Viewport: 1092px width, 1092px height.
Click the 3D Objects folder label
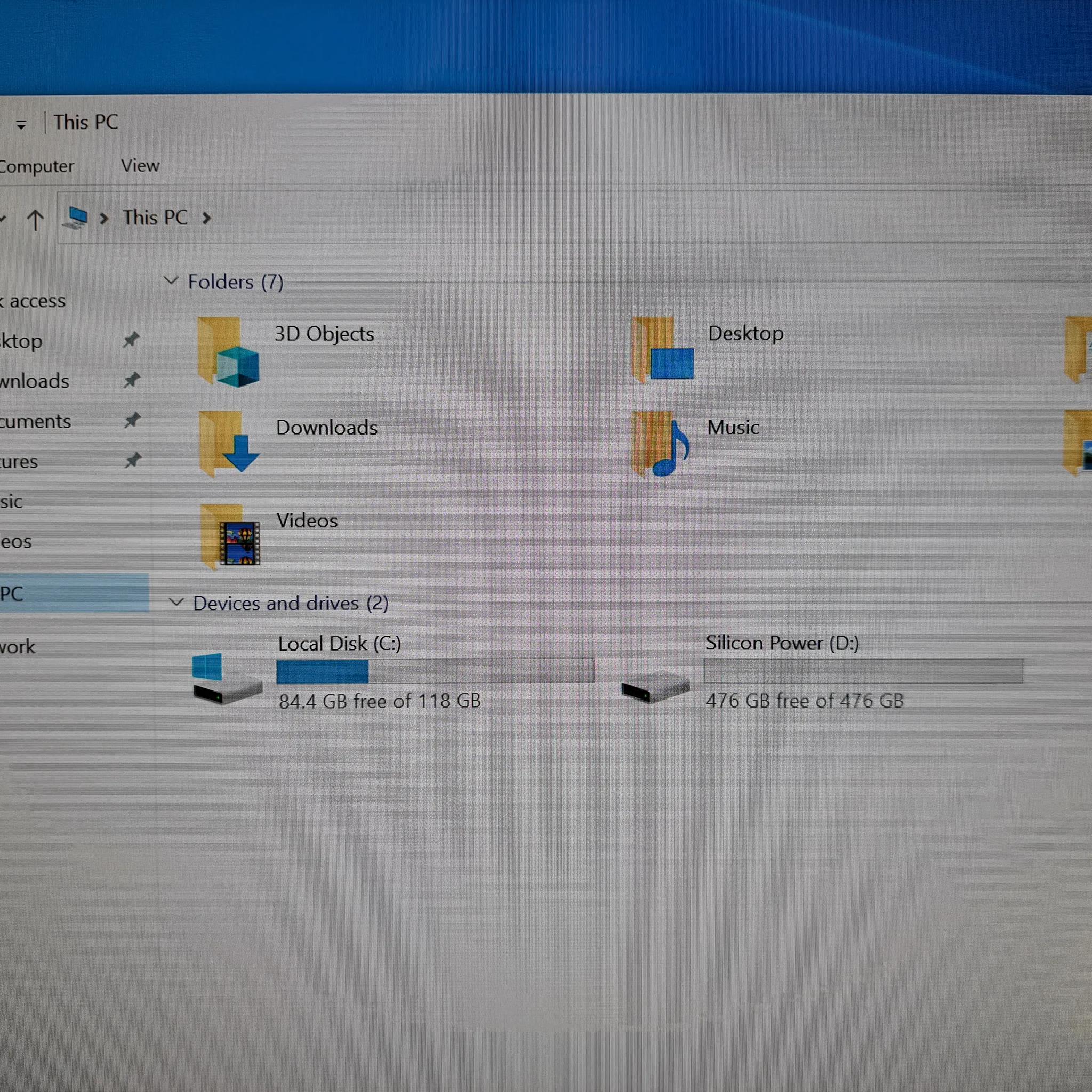(324, 333)
